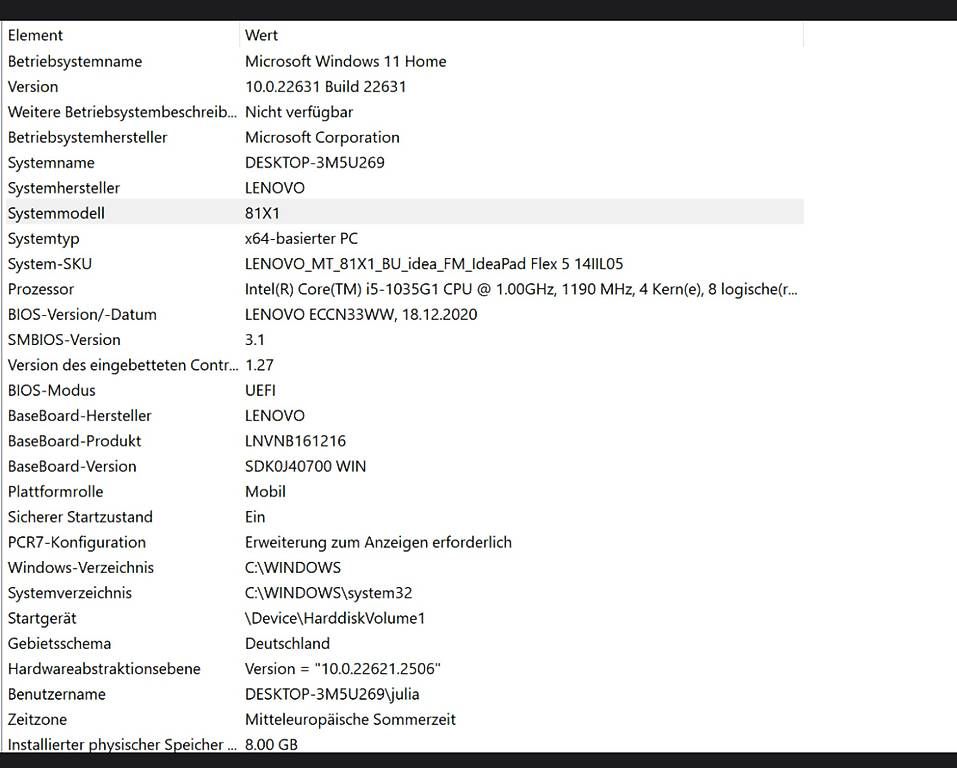The width and height of the screenshot is (957, 768).
Task: Select SMBIOS value 3.1
Action: point(255,340)
